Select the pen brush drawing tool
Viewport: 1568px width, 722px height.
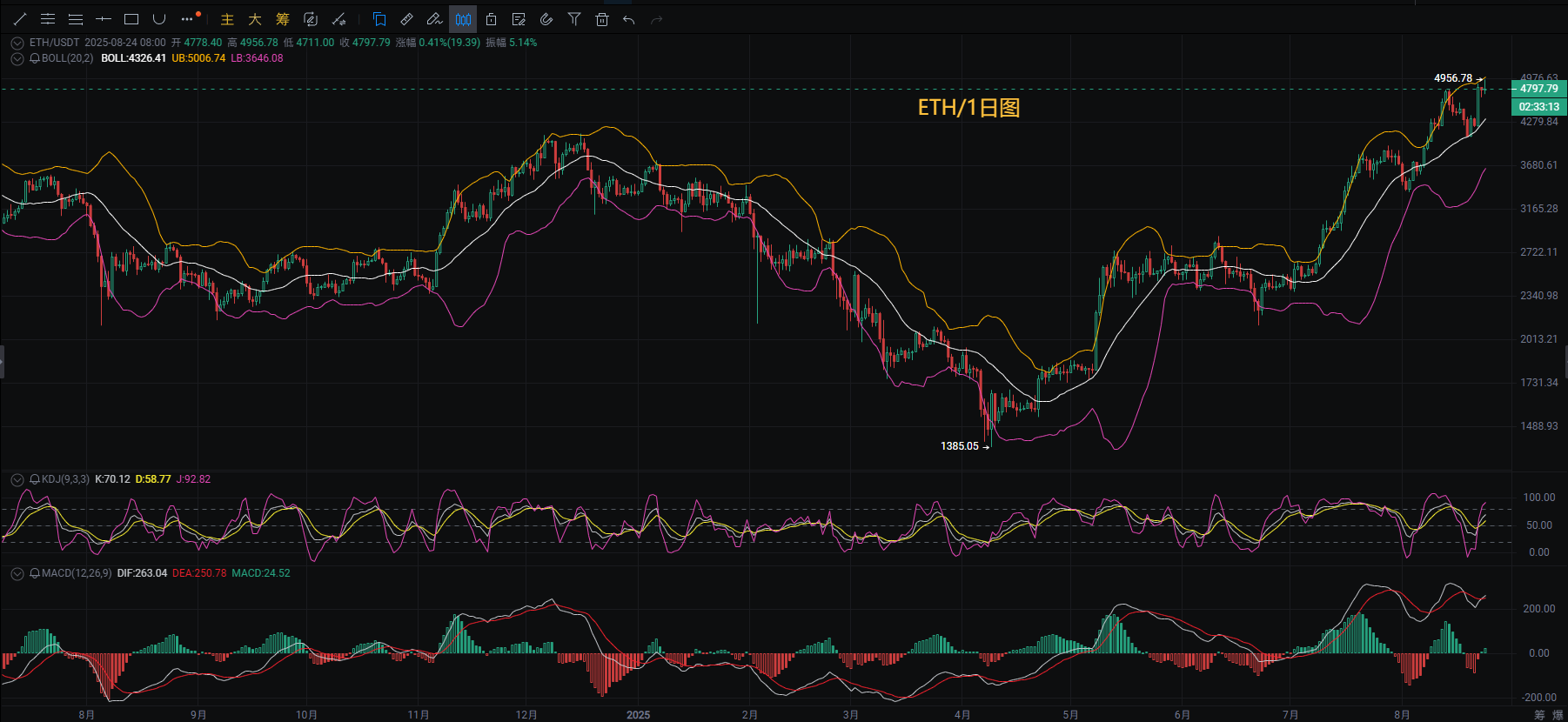pyautogui.click(x=435, y=19)
